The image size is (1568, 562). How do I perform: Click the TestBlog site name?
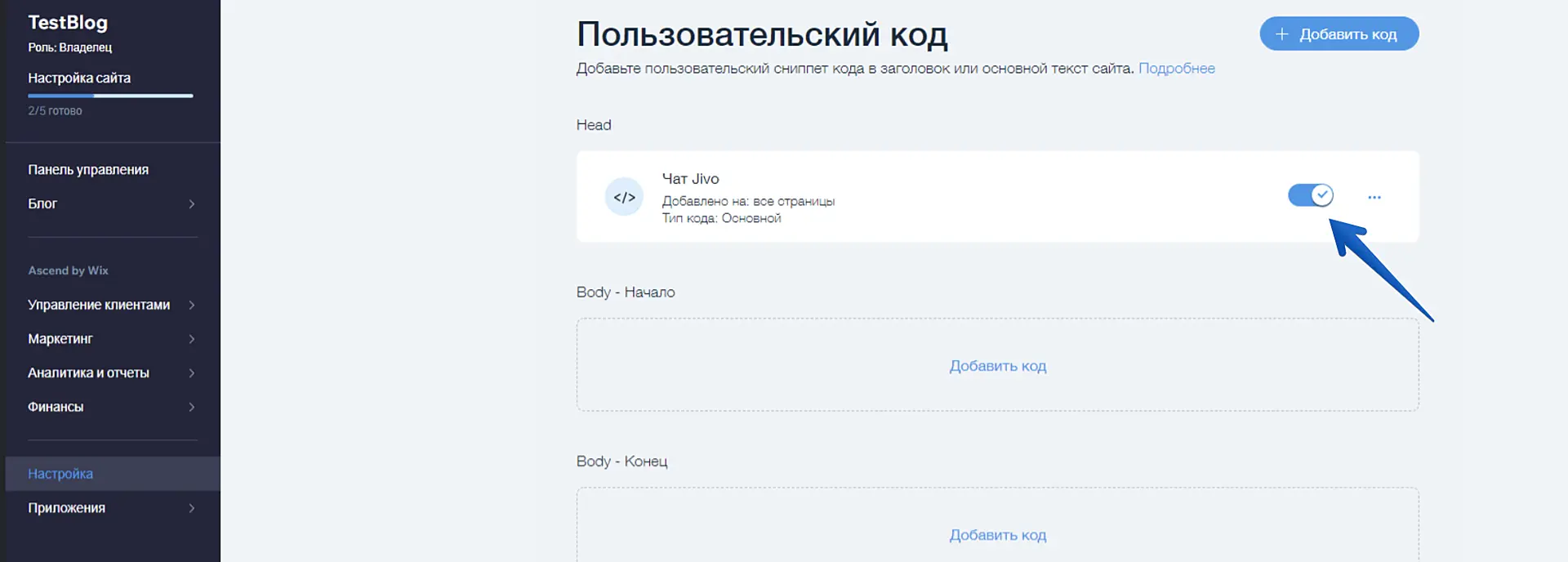68,23
